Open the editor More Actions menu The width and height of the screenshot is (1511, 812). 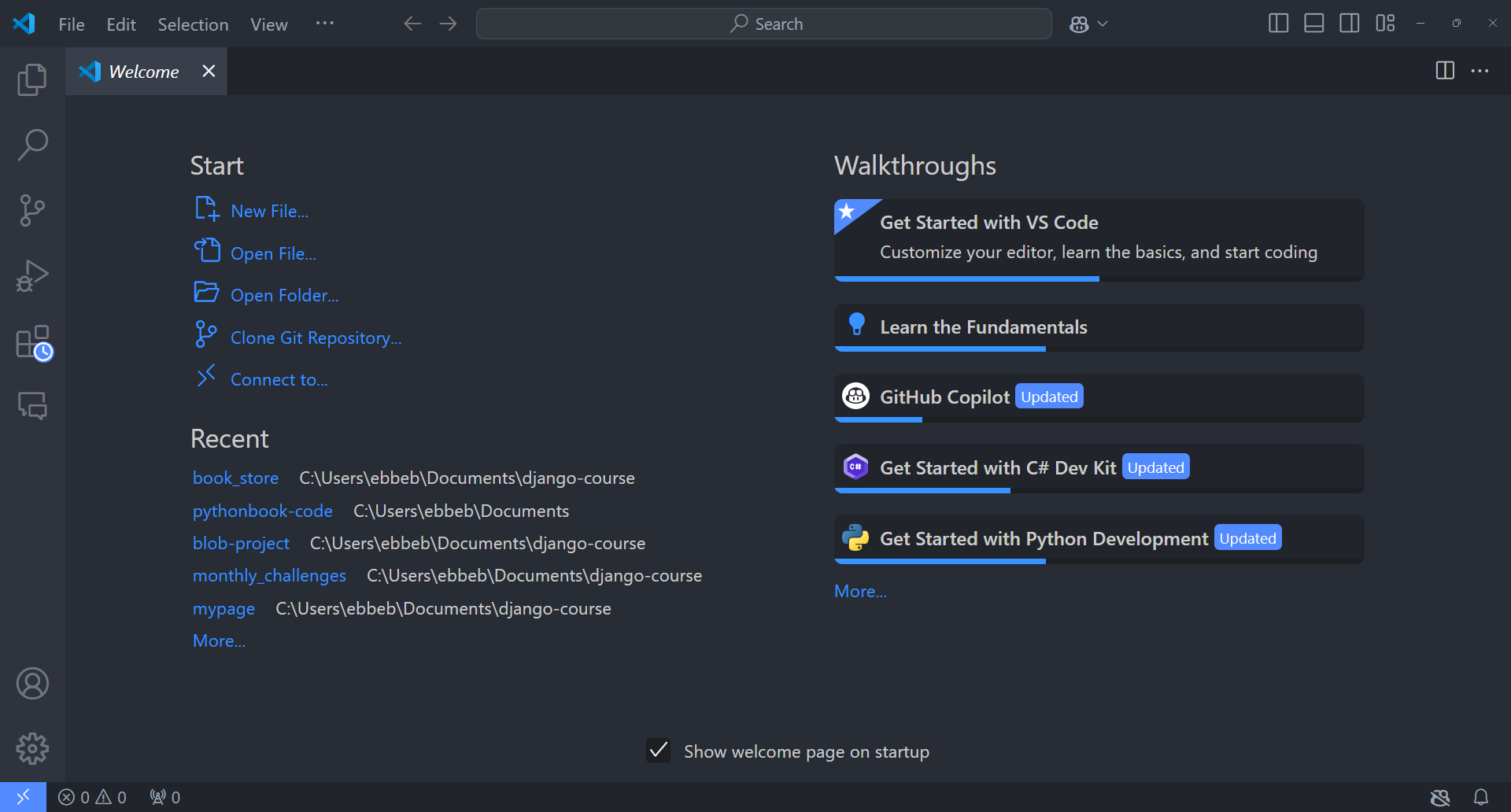tap(1480, 71)
